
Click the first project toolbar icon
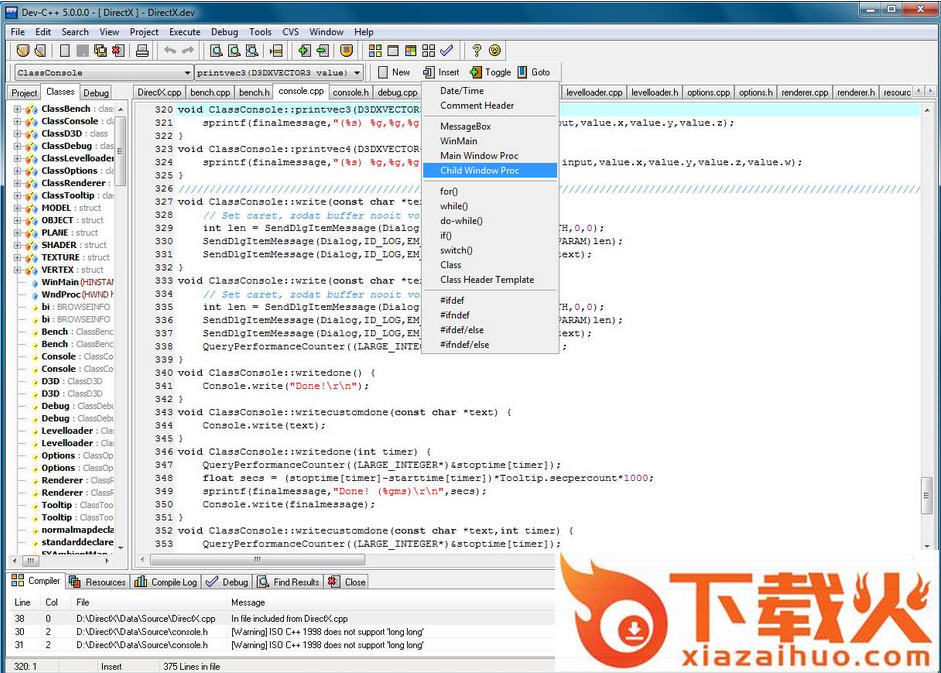tap(23, 51)
